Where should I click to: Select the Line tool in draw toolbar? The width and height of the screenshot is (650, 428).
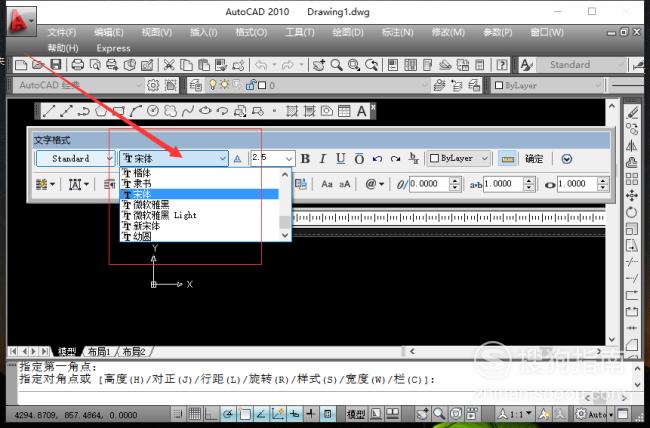tap(49, 111)
